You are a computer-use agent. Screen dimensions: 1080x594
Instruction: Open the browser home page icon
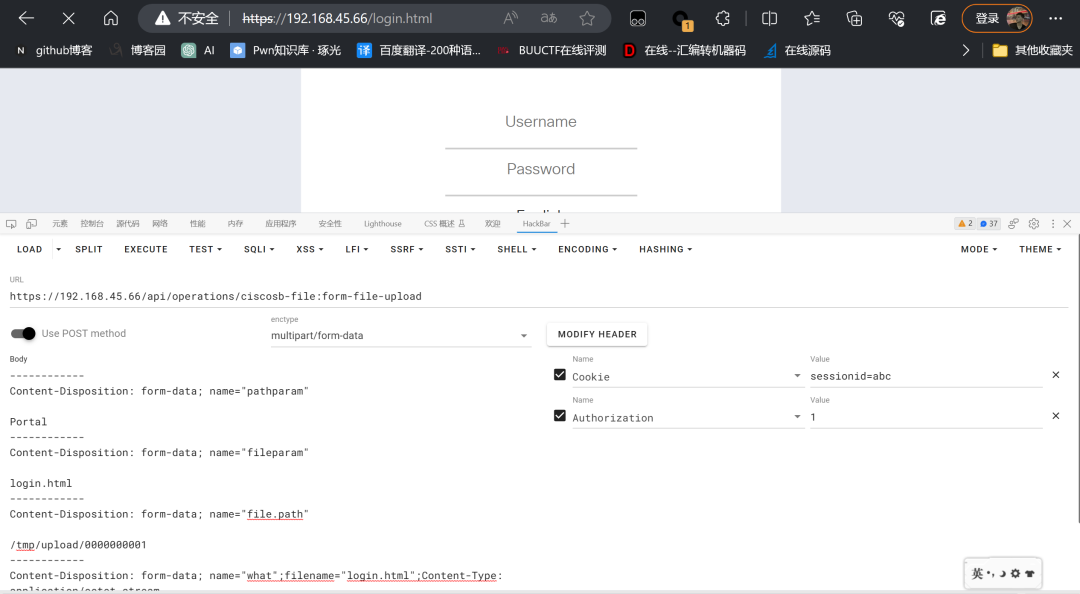pos(111,19)
